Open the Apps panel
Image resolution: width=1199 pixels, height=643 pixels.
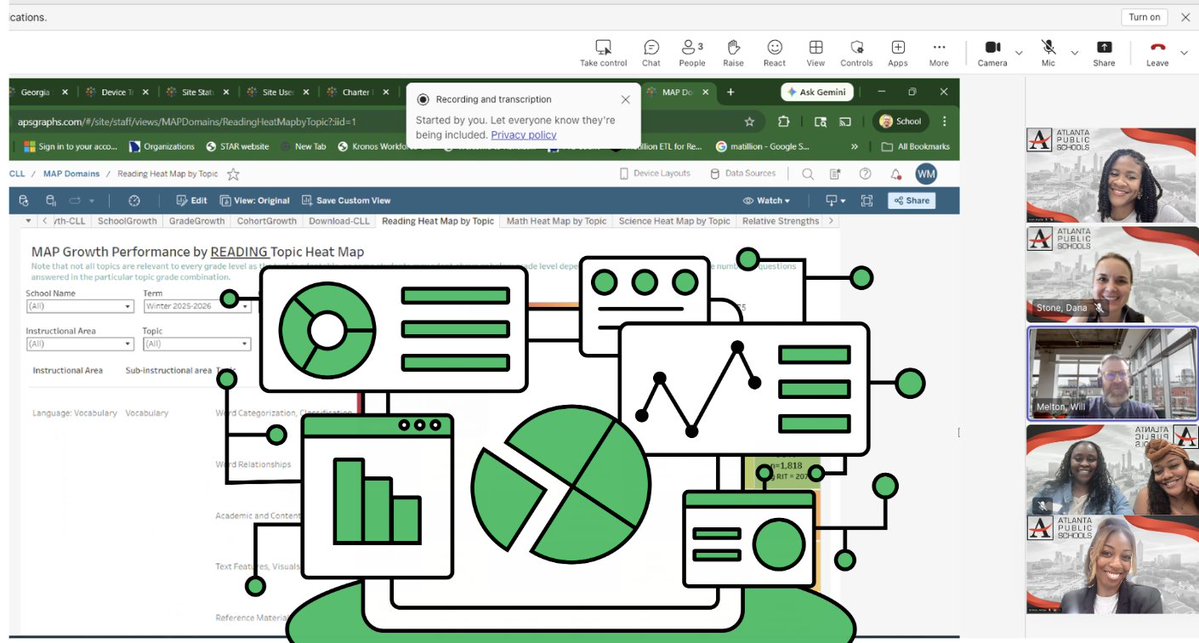pyautogui.click(x=898, y=54)
